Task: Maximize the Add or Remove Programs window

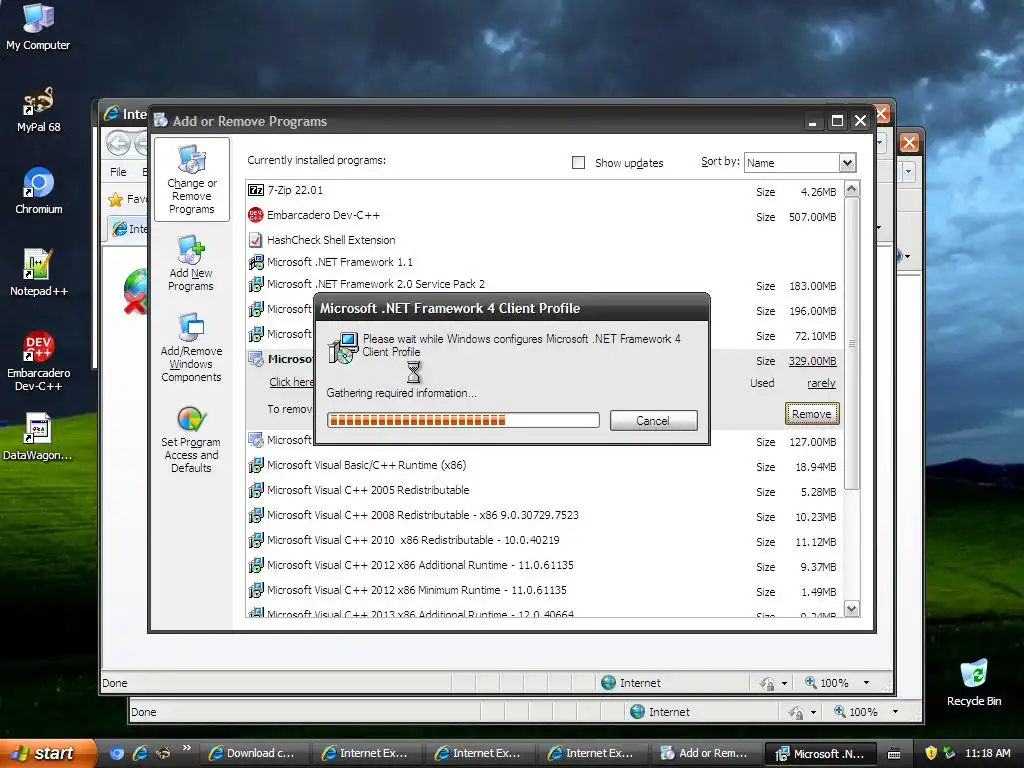Action: (837, 121)
